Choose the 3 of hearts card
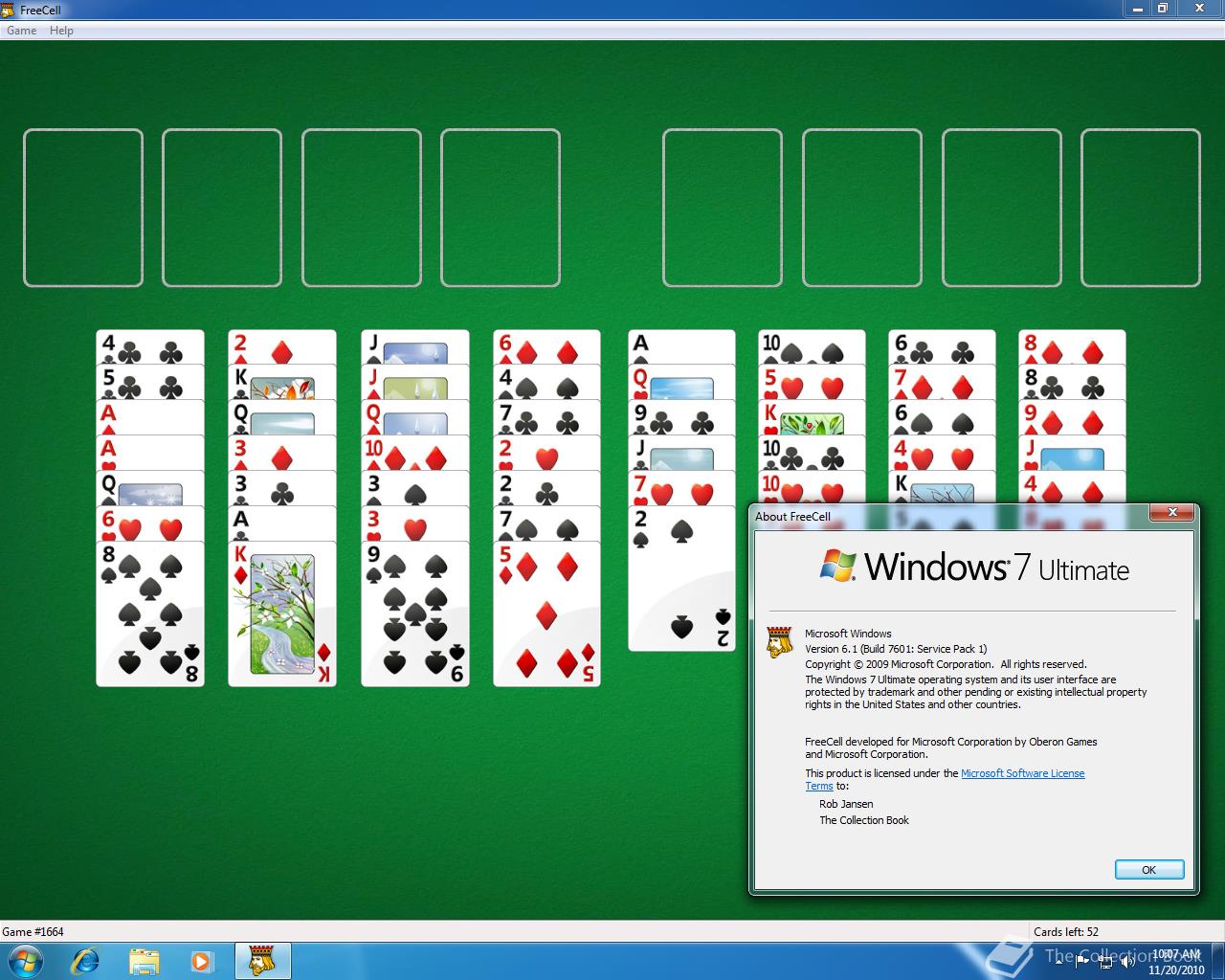The height and width of the screenshot is (980, 1225). 415,524
